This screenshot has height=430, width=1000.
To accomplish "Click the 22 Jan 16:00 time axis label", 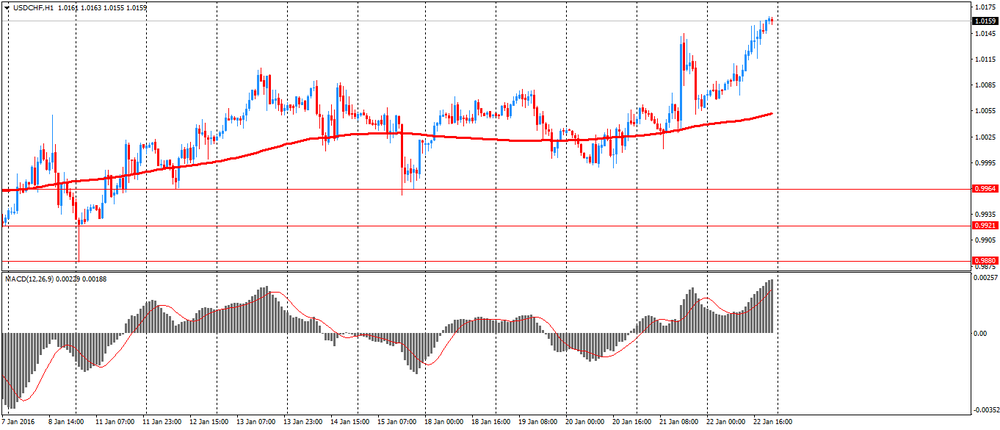I will pyautogui.click(x=772, y=422).
